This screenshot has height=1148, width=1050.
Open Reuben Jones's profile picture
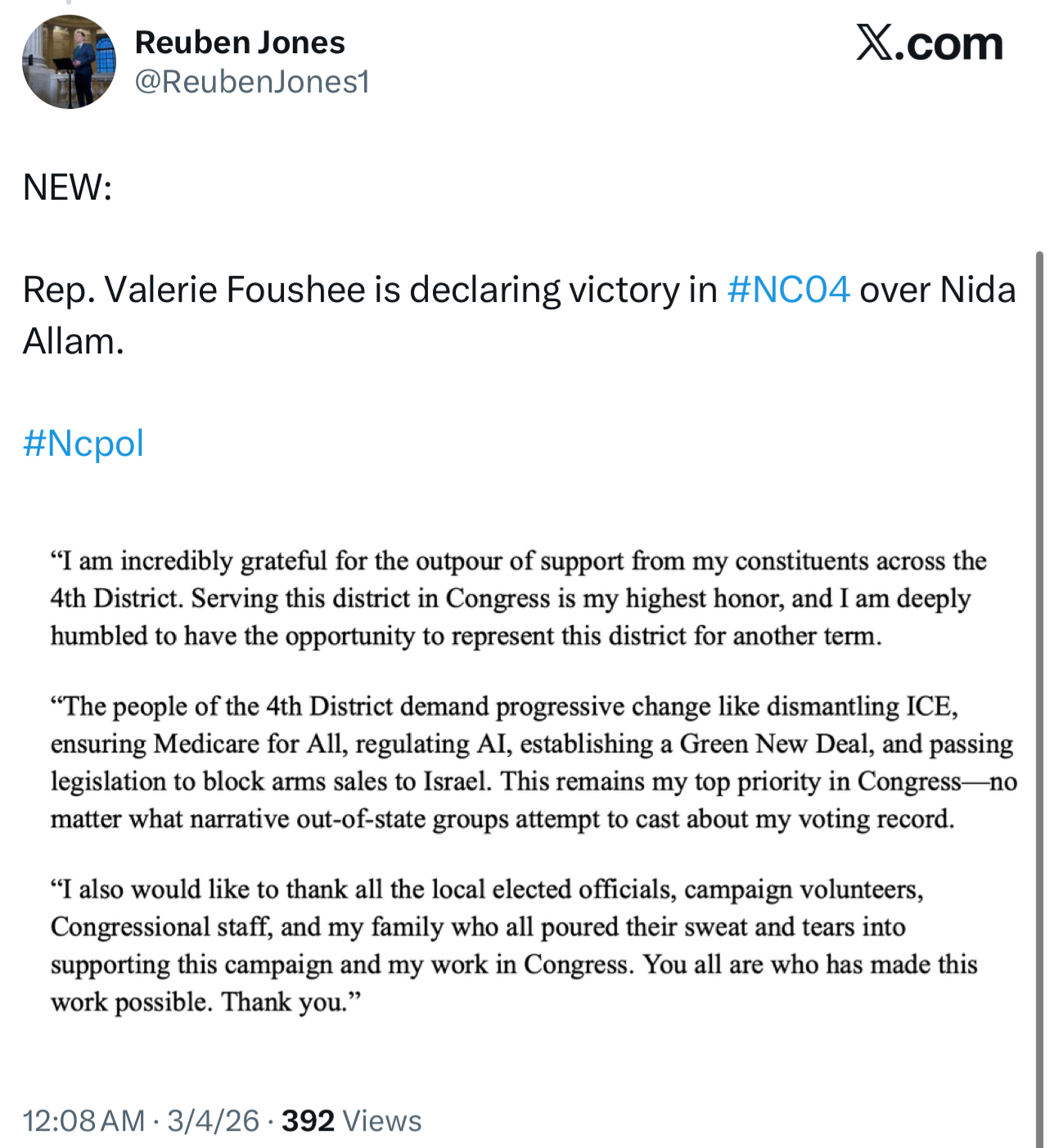tap(69, 62)
